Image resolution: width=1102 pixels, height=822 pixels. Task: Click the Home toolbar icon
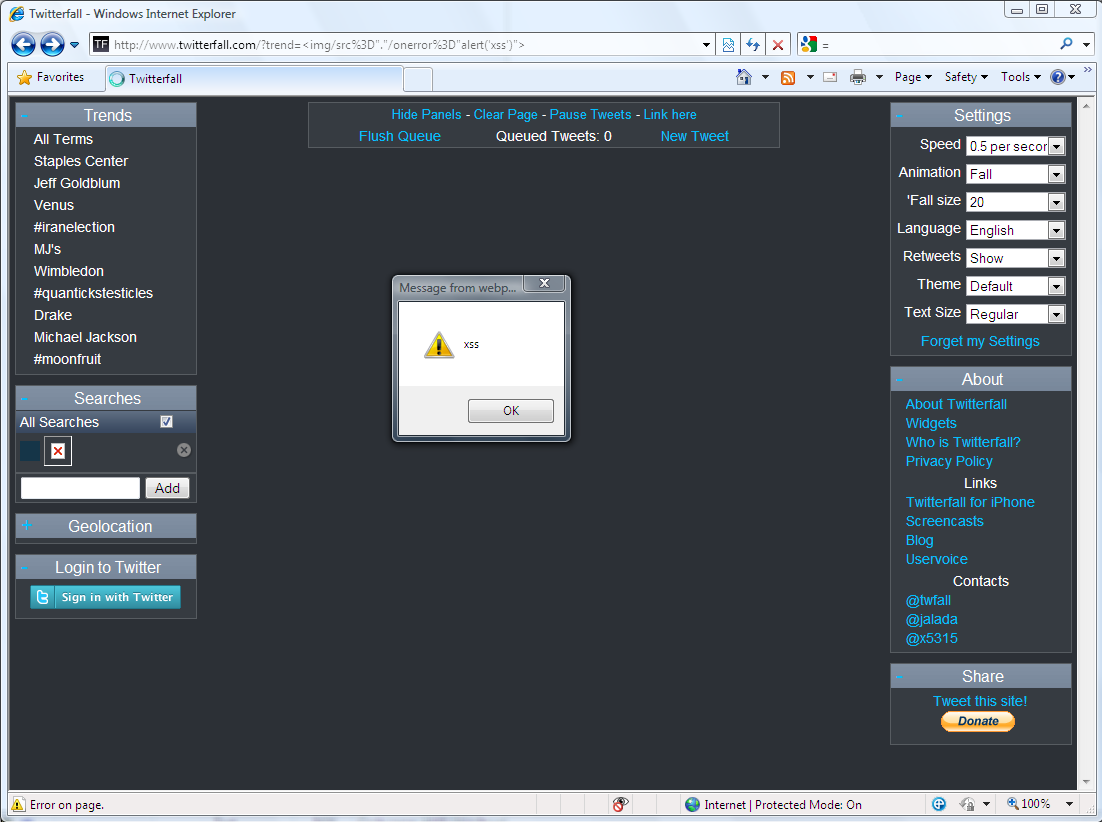click(744, 77)
